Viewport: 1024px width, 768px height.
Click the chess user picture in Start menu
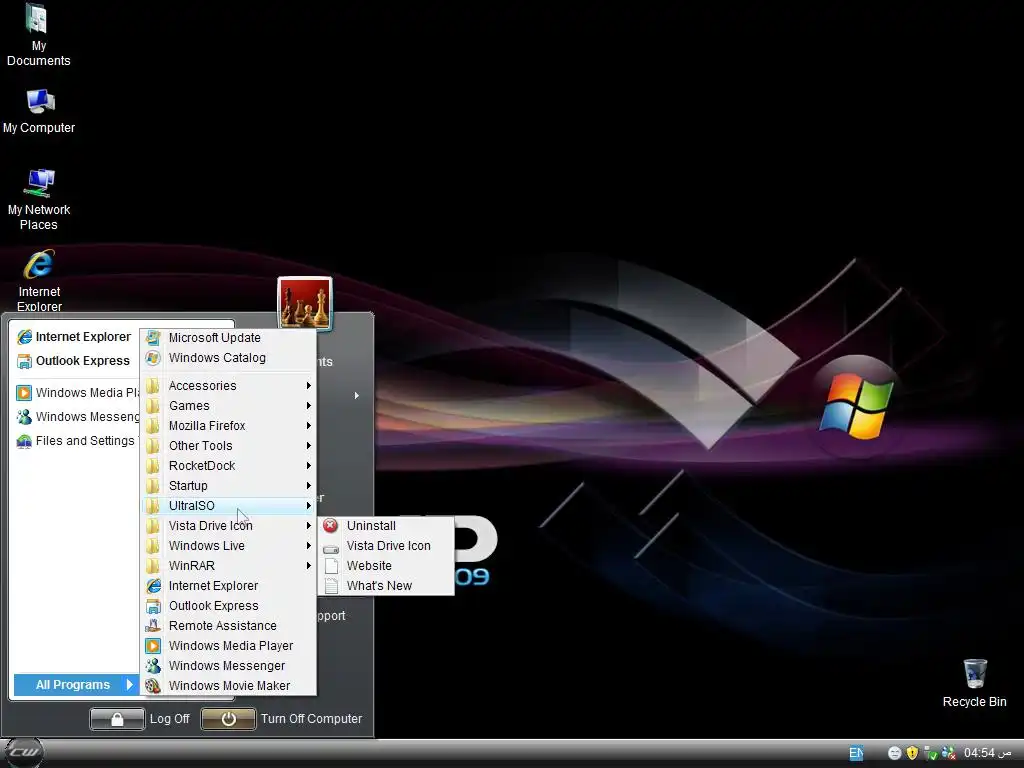(305, 302)
